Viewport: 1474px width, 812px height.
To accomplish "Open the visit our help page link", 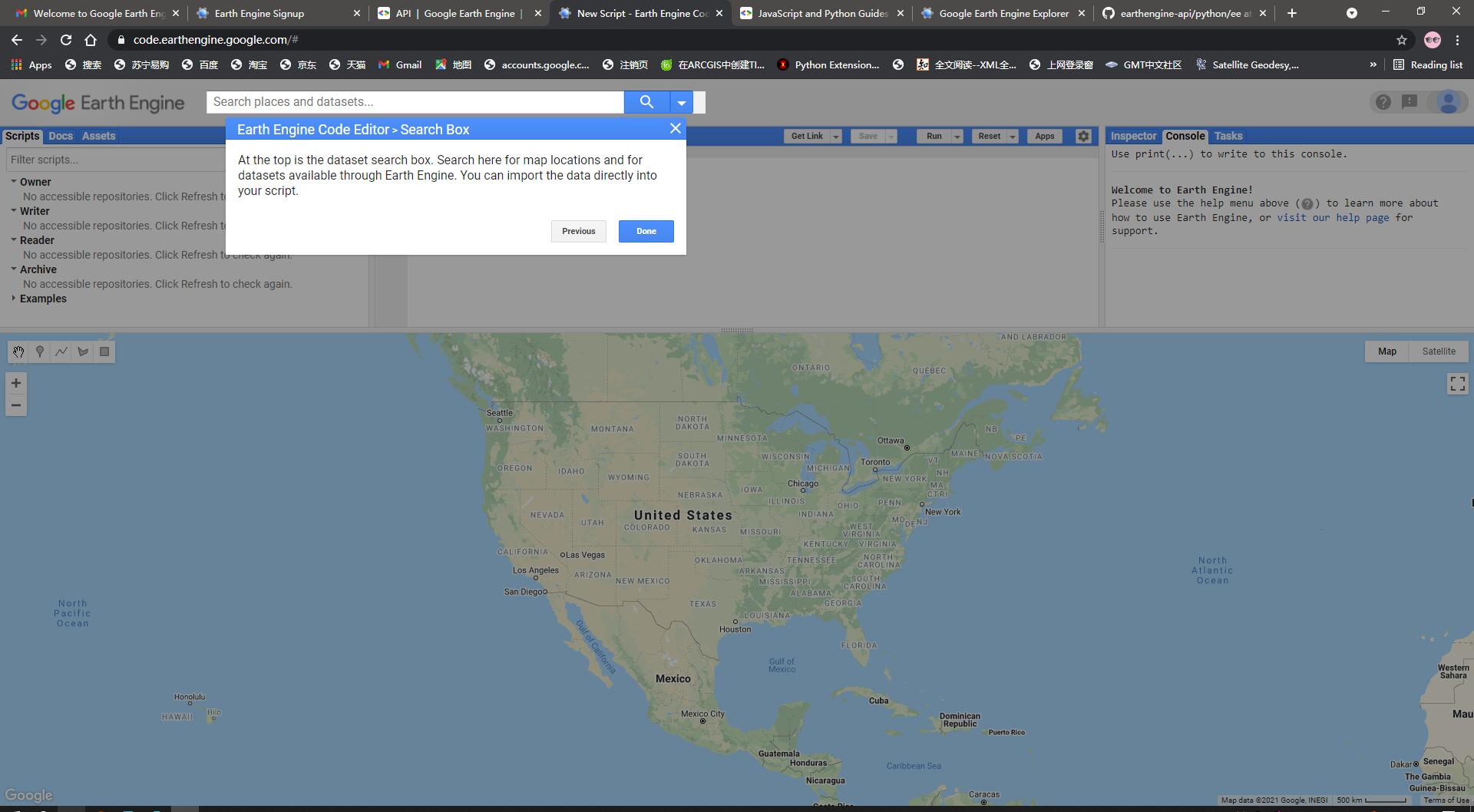I will [1333, 218].
